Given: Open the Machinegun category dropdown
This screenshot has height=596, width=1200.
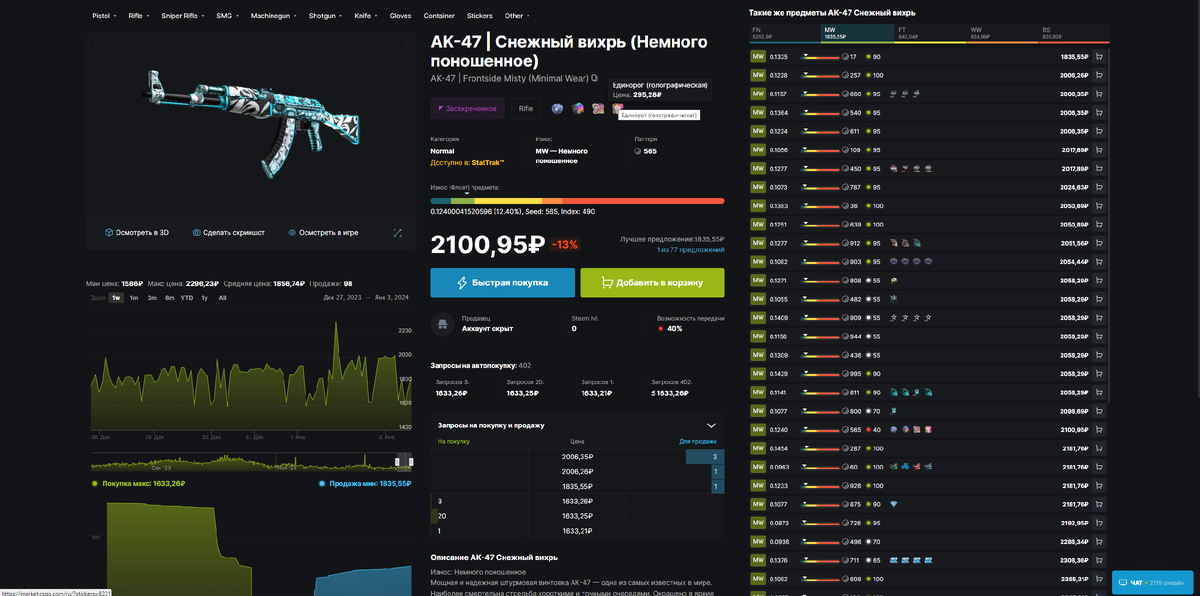Looking at the screenshot, I should [275, 16].
